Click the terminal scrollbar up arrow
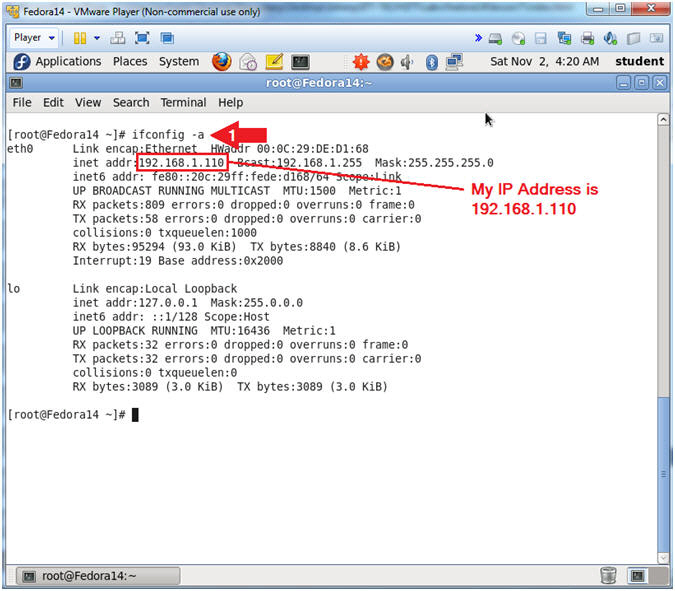Viewport: 675px width, 591px height. [x=663, y=119]
